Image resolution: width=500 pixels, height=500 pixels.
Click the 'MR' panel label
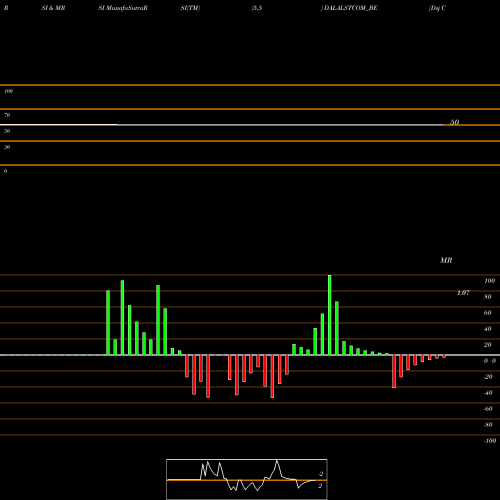point(446,260)
